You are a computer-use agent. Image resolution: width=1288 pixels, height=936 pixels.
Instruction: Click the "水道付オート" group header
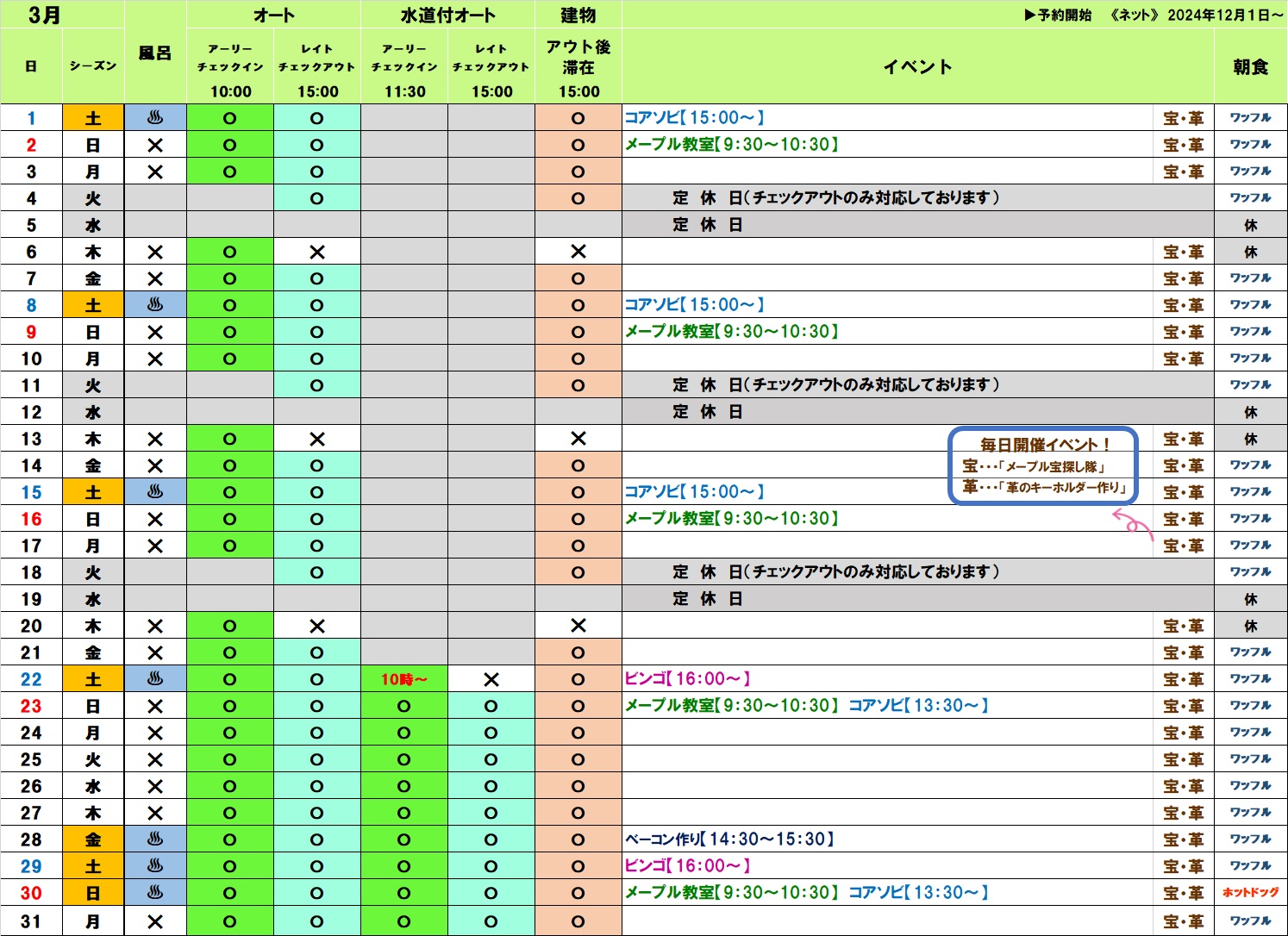(448, 15)
